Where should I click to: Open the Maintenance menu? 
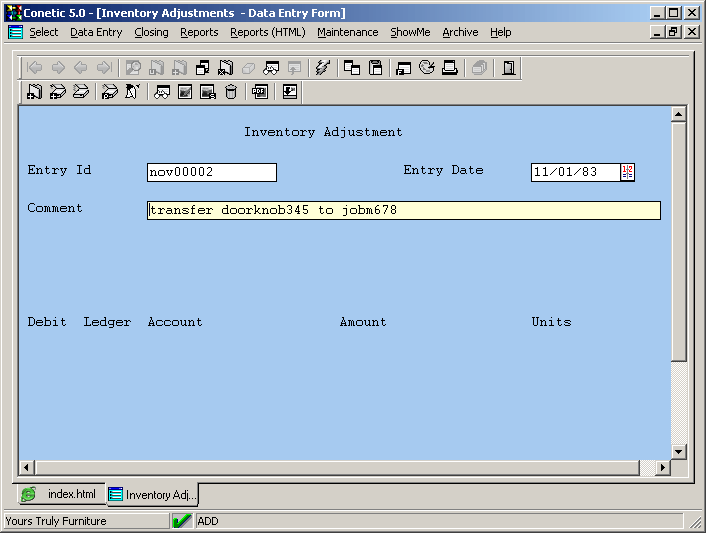347,32
